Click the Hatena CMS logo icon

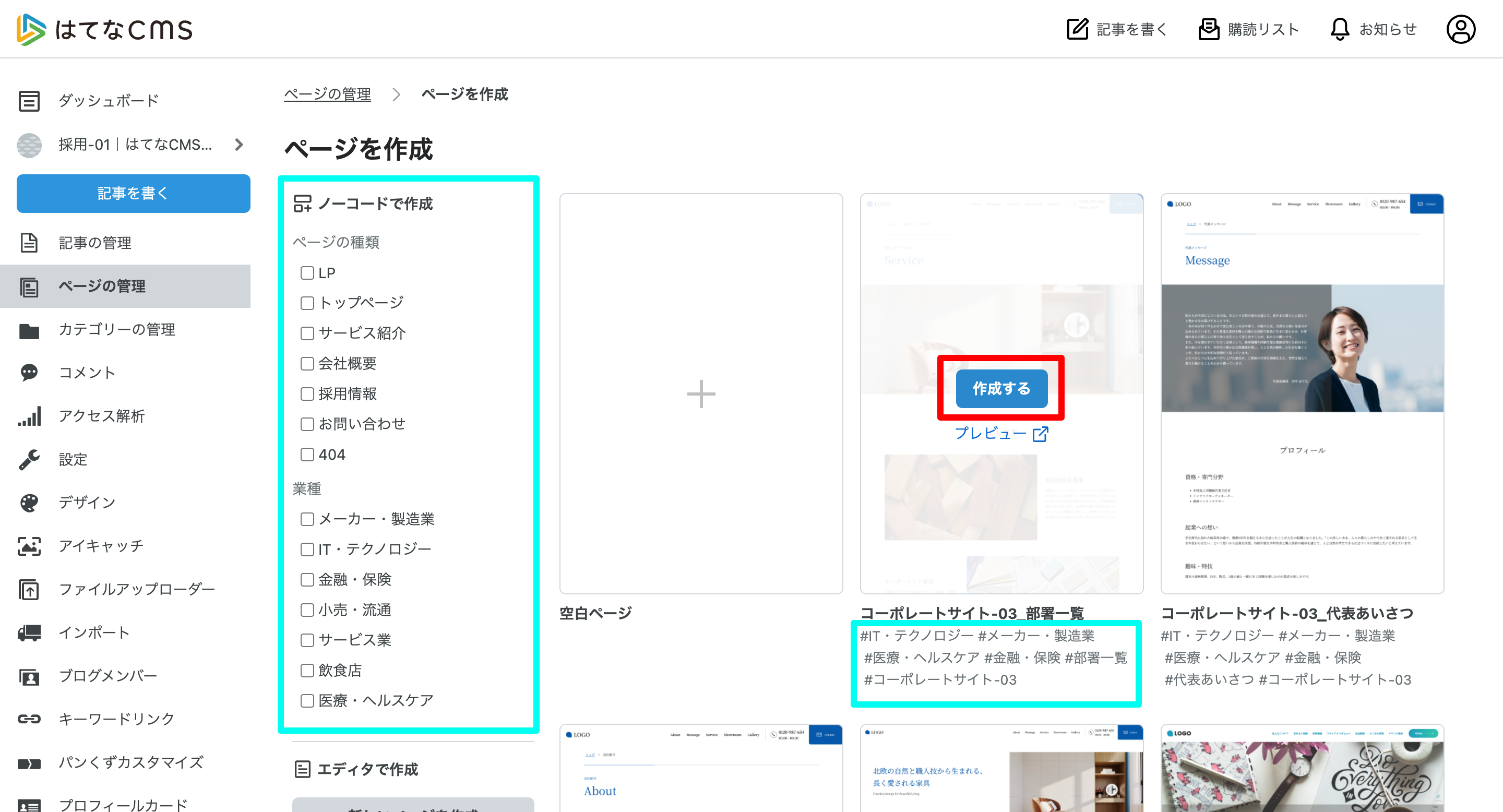coord(31,29)
